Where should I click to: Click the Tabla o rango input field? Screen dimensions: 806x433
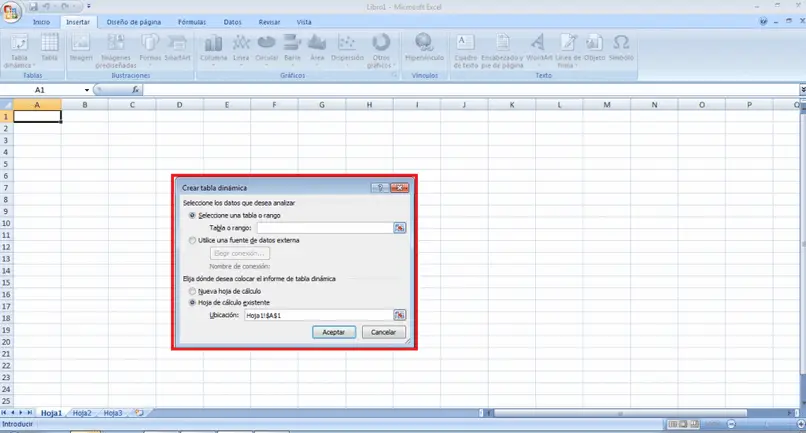(x=325, y=227)
